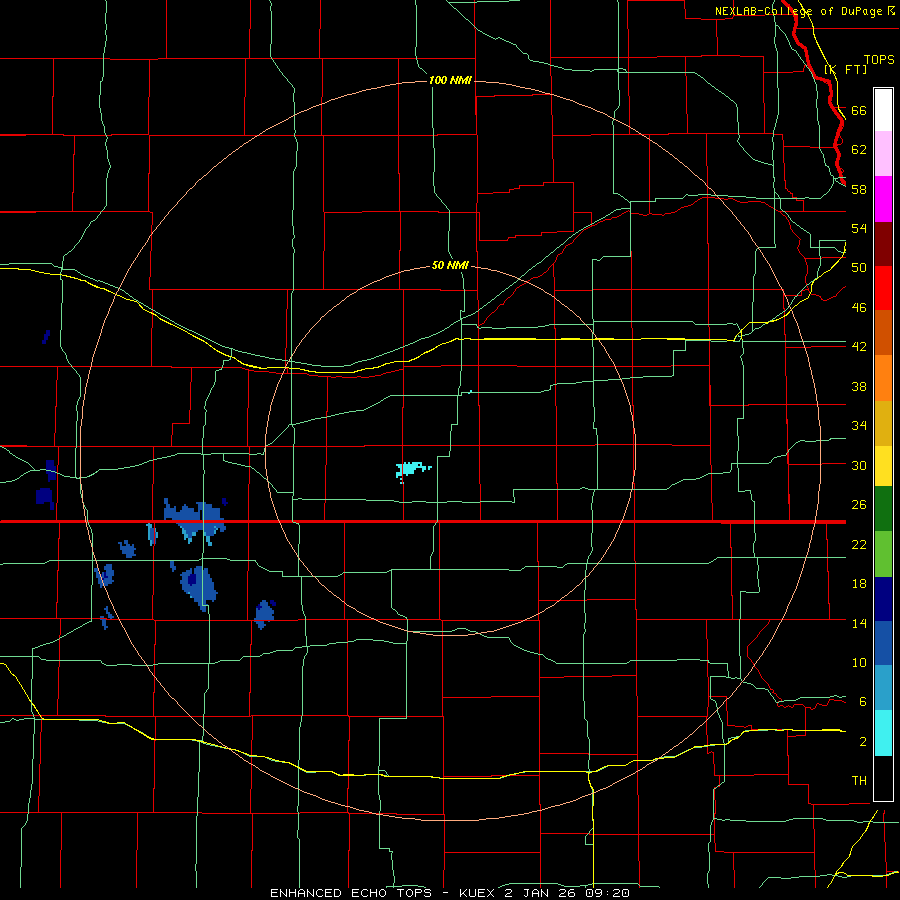Pick the dark red legend color band
This screenshot has height=900, width=900.
[883, 244]
